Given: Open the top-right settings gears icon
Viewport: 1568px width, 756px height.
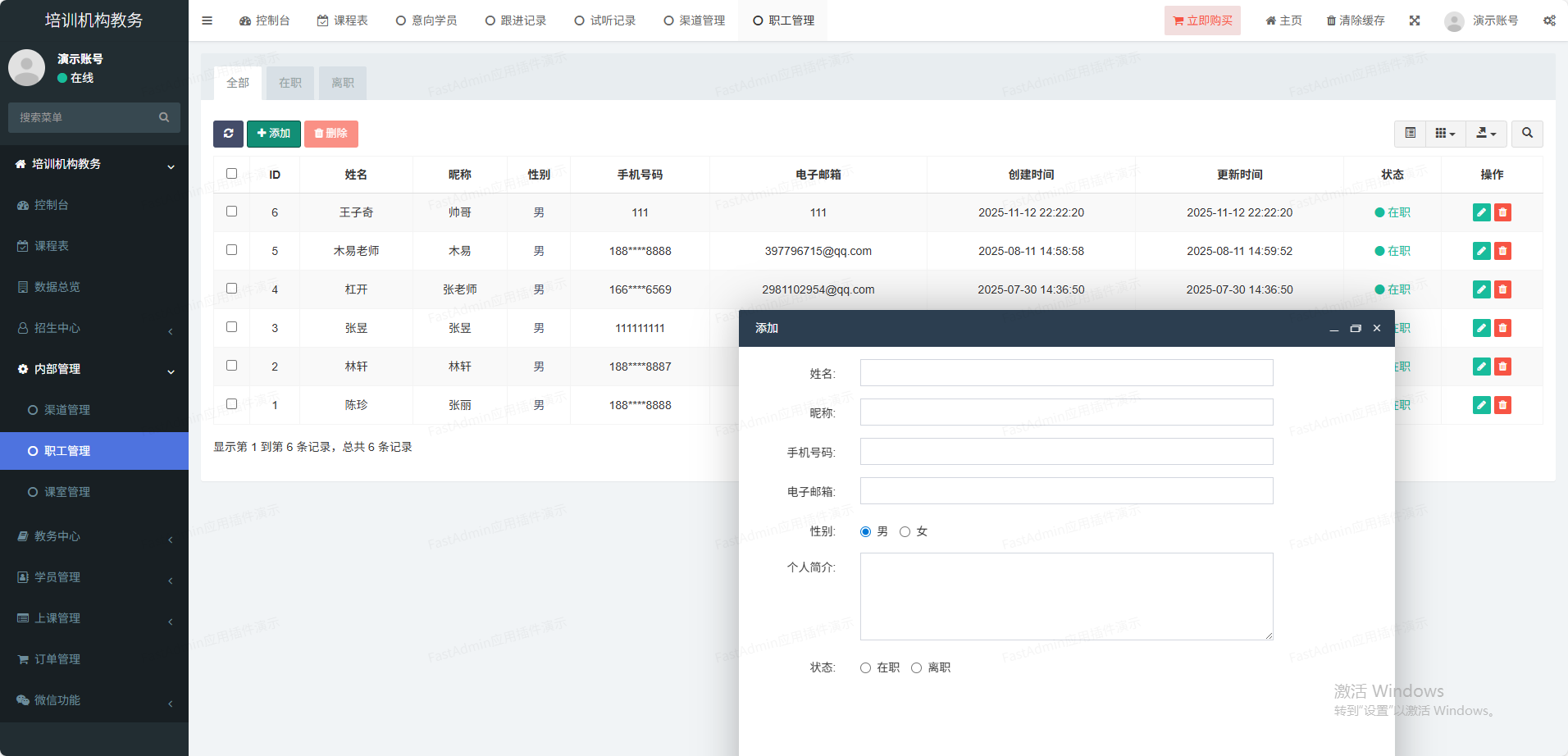Looking at the screenshot, I should coord(1549,20).
